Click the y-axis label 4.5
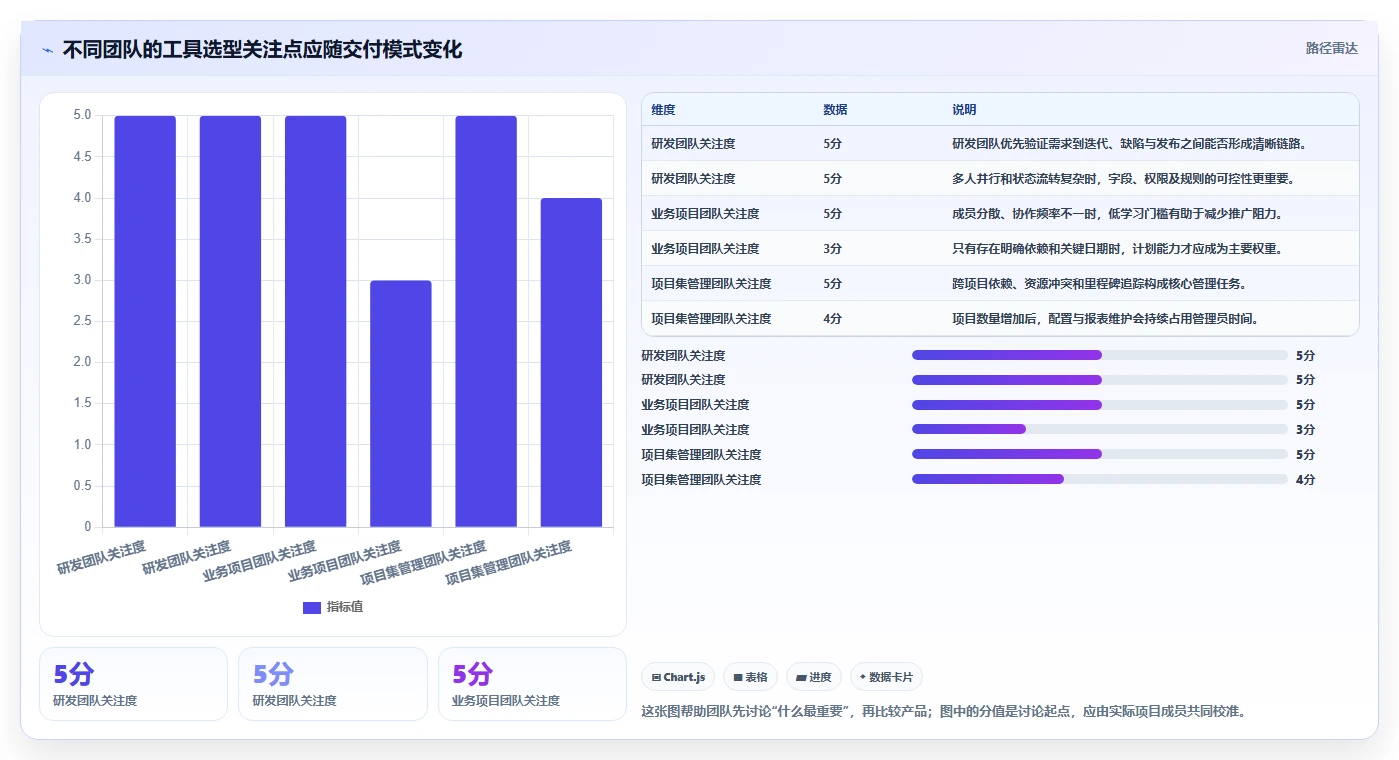This screenshot has width=1399, height=760. (82, 157)
